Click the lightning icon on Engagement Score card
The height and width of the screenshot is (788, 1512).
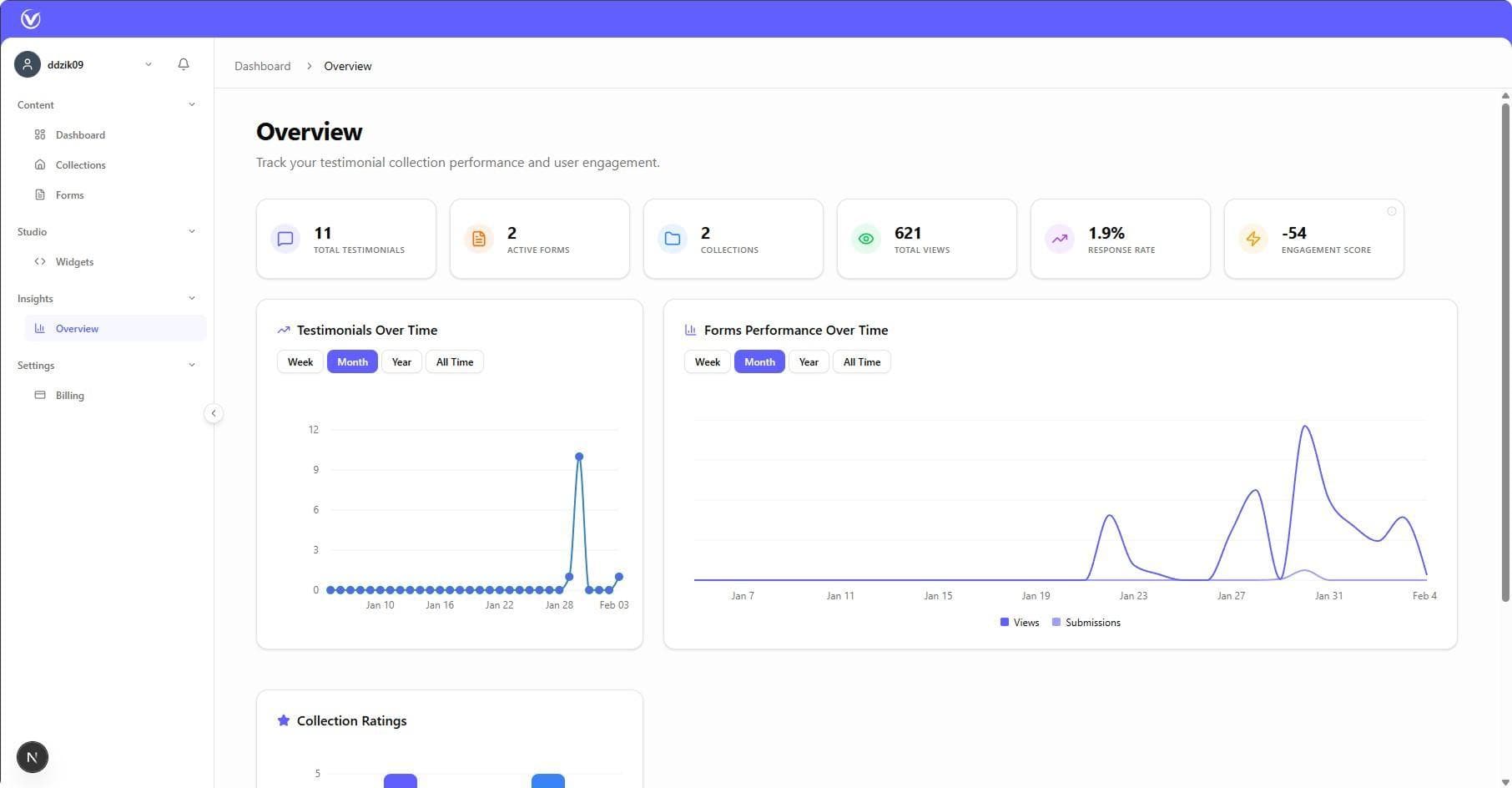coord(1252,239)
